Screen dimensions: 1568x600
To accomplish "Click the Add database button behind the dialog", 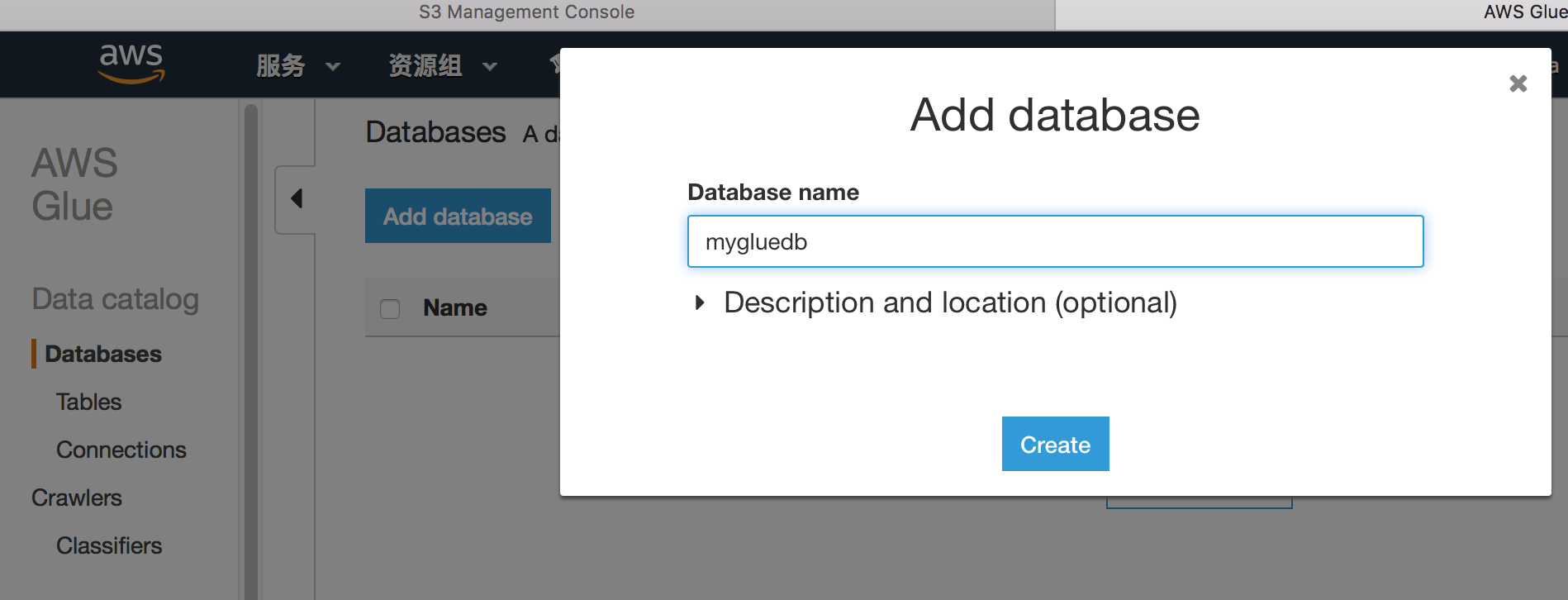I will tap(458, 216).
